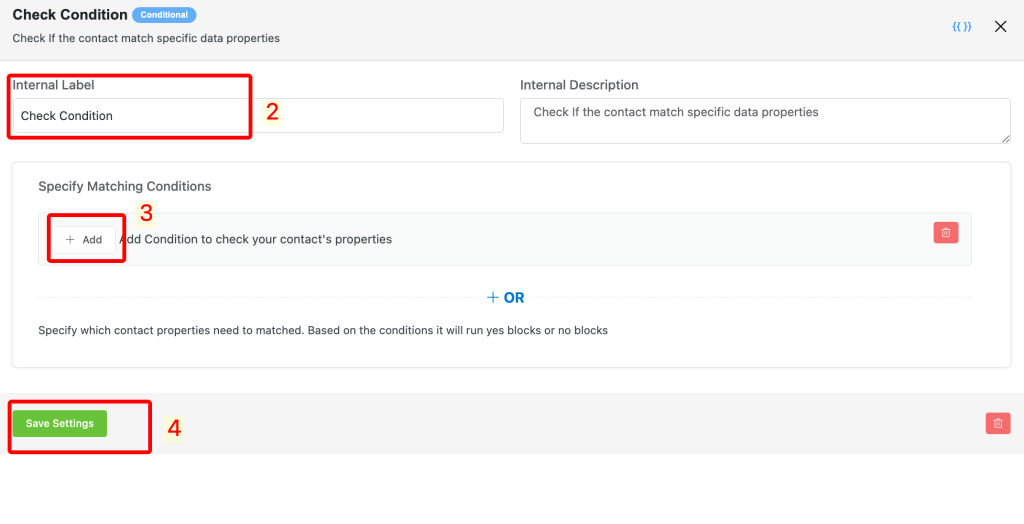Click the red annotation number 4
The height and width of the screenshot is (524, 1024).
click(174, 428)
